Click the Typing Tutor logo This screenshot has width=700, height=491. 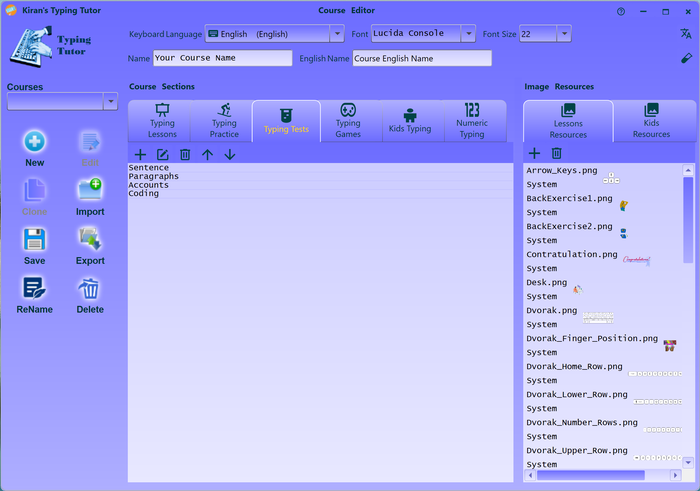[50, 46]
